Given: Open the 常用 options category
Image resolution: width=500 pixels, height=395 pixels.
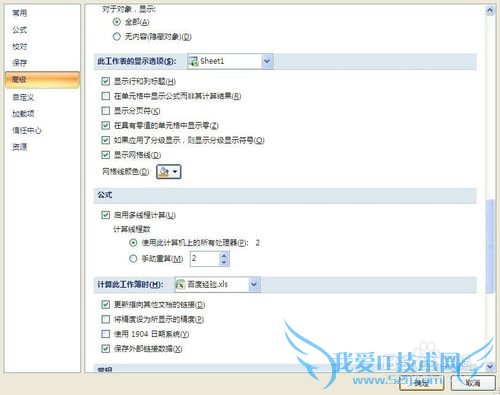Looking at the screenshot, I should 19,13.
